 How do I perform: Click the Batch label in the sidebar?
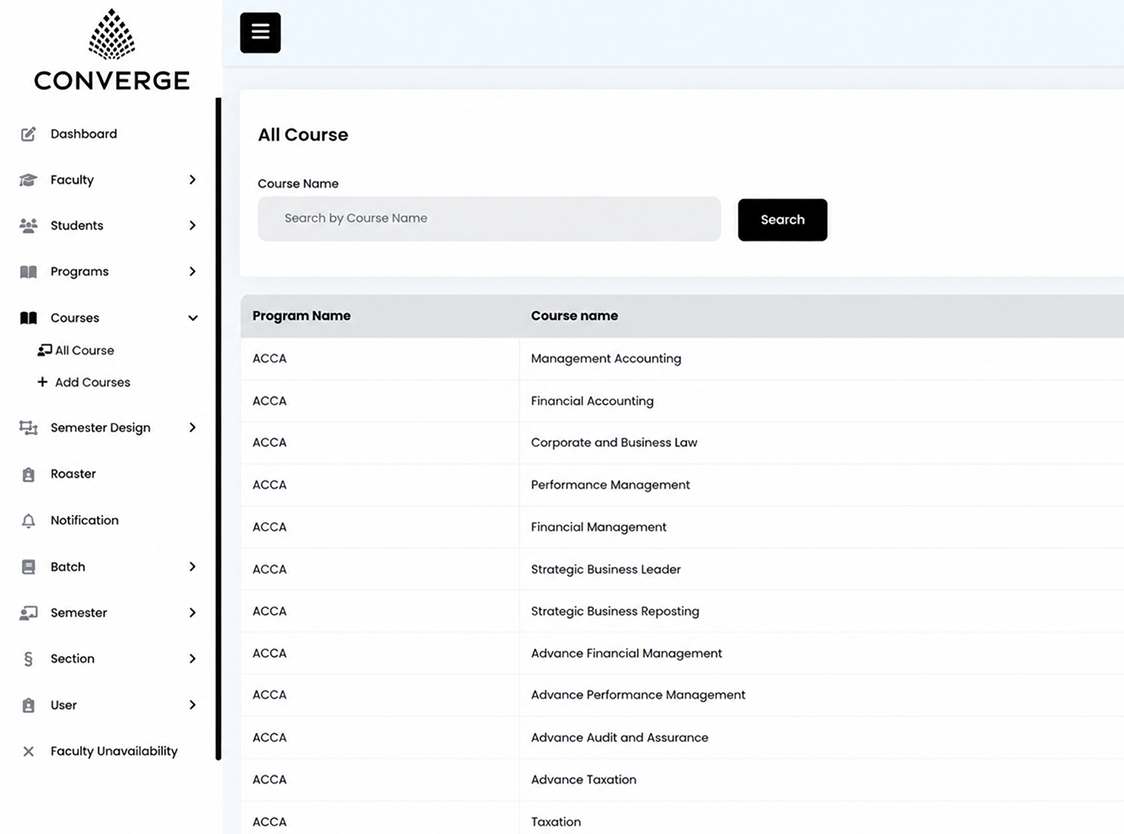tap(67, 567)
